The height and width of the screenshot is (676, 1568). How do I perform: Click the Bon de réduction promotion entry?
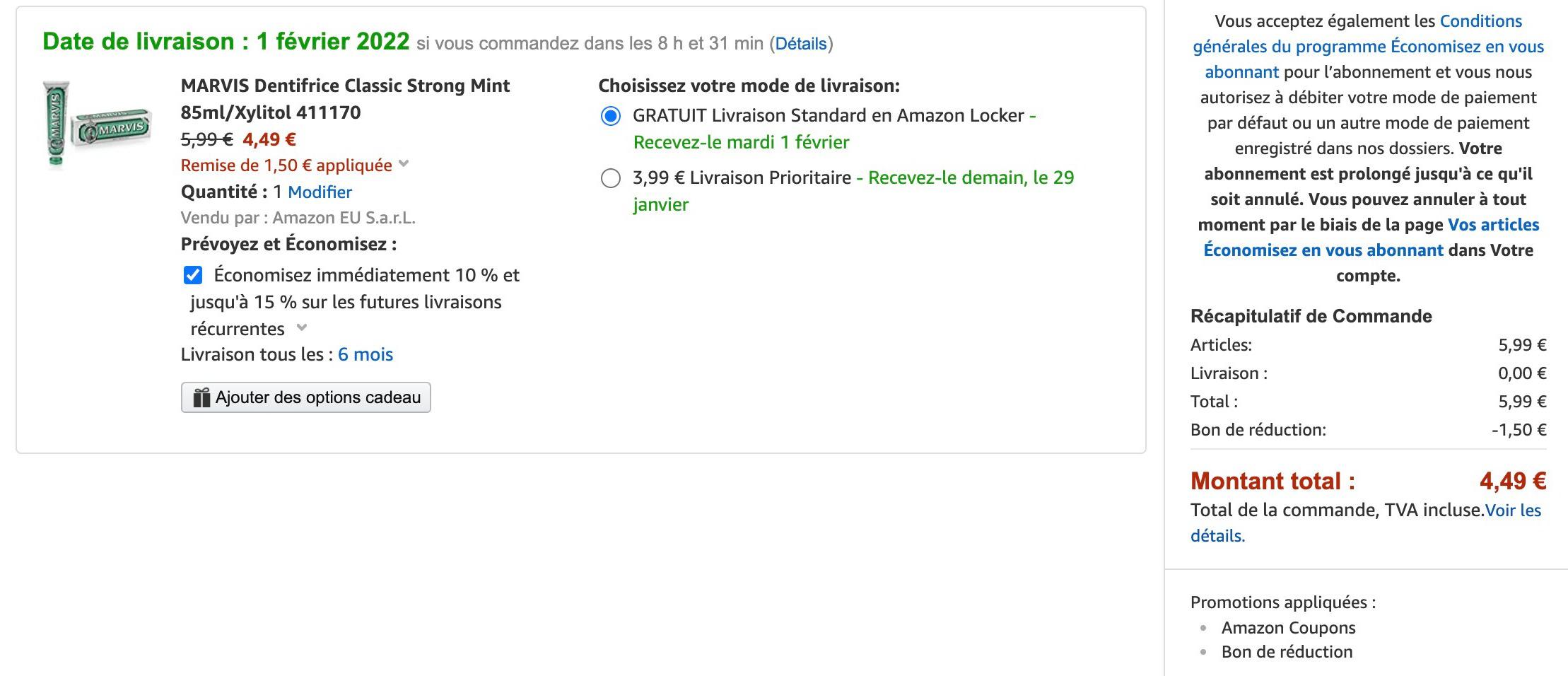click(1287, 652)
